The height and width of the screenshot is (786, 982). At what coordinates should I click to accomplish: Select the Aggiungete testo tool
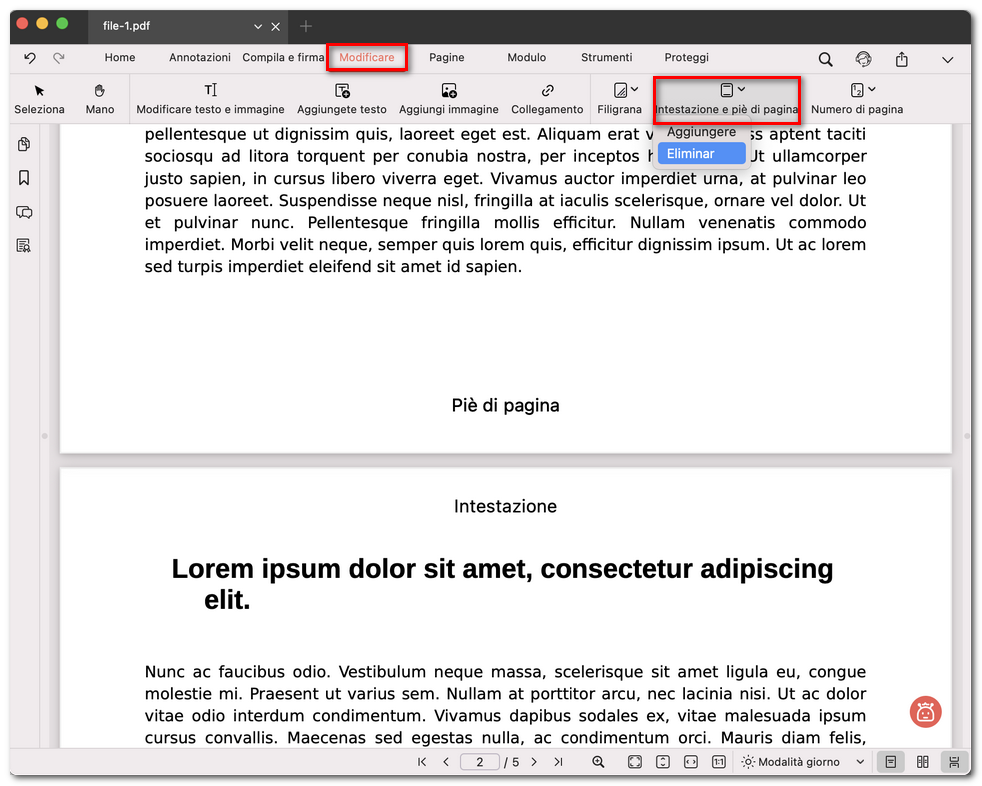coord(341,98)
